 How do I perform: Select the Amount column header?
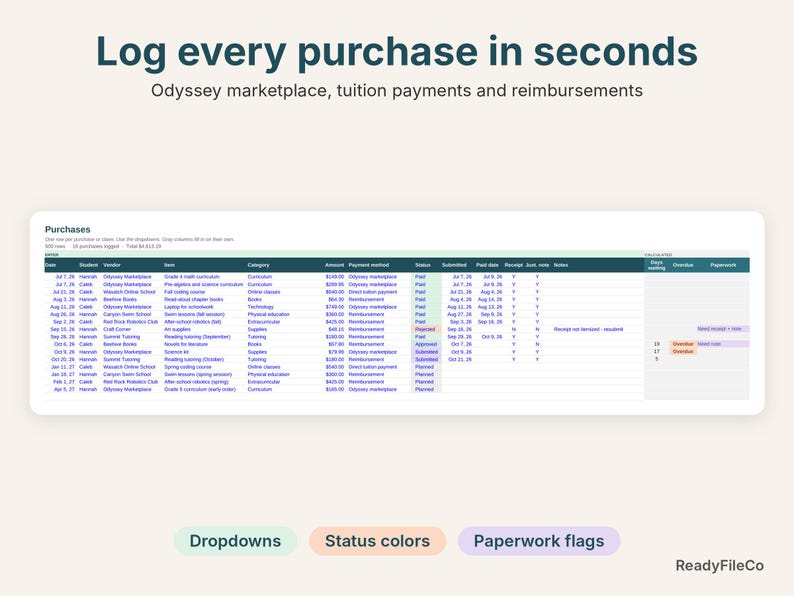(334, 265)
